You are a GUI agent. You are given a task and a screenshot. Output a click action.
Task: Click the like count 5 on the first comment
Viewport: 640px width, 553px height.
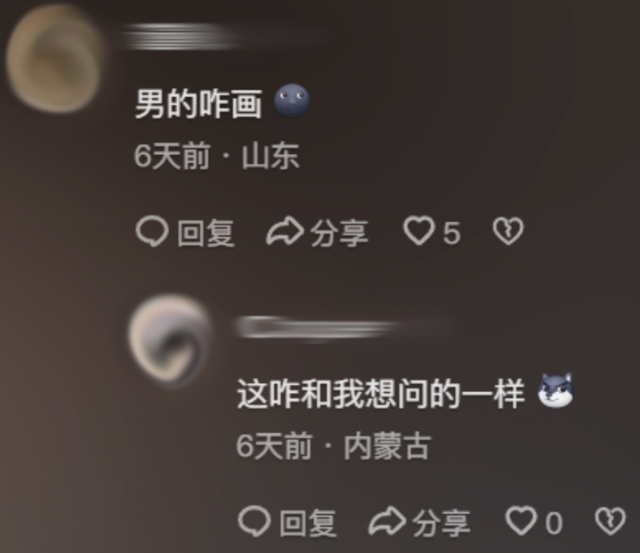pyautogui.click(x=452, y=233)
